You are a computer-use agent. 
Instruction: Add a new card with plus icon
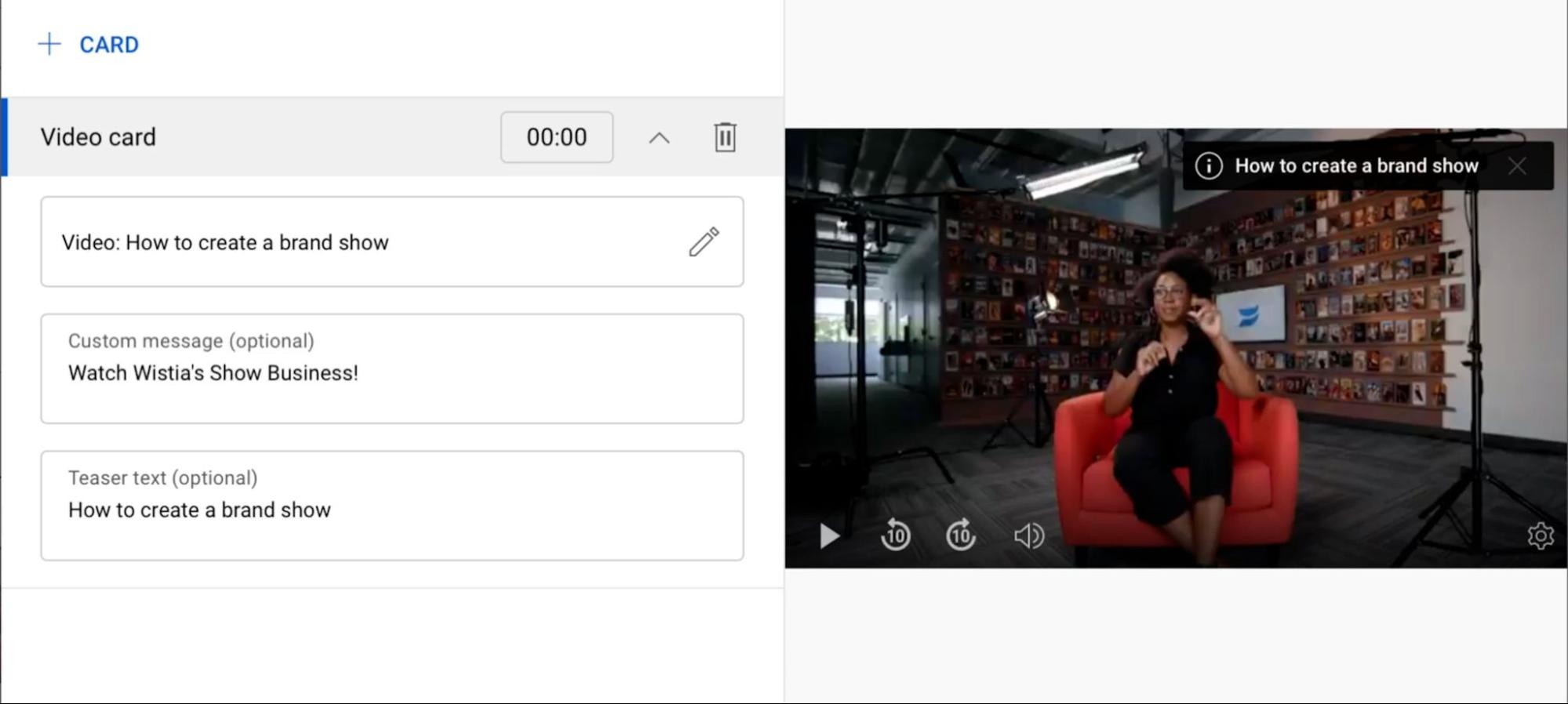[x=49, y=44]
